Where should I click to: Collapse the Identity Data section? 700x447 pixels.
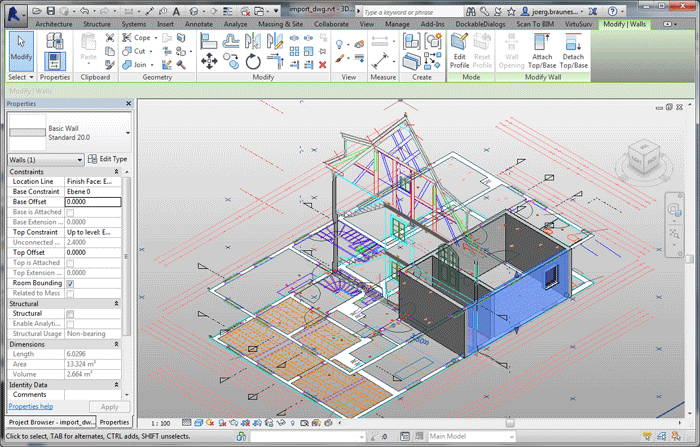tap(117, 384)
